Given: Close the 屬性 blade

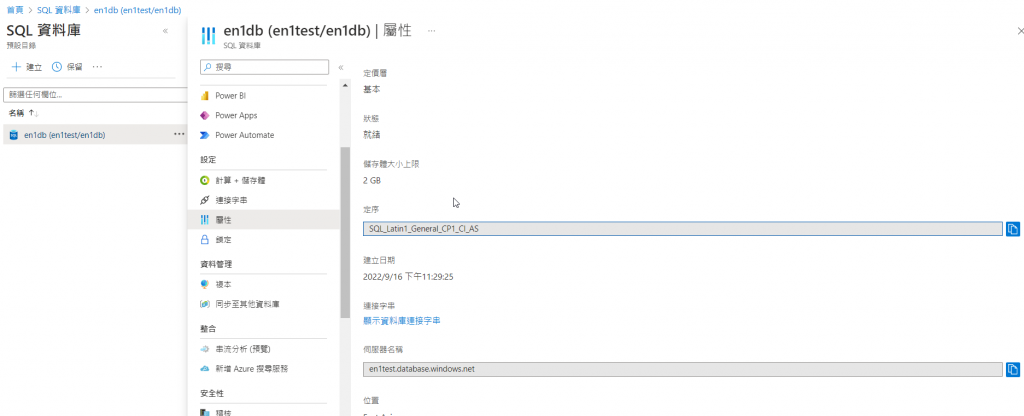Looking at the screenshot, I should (1020, 31).
